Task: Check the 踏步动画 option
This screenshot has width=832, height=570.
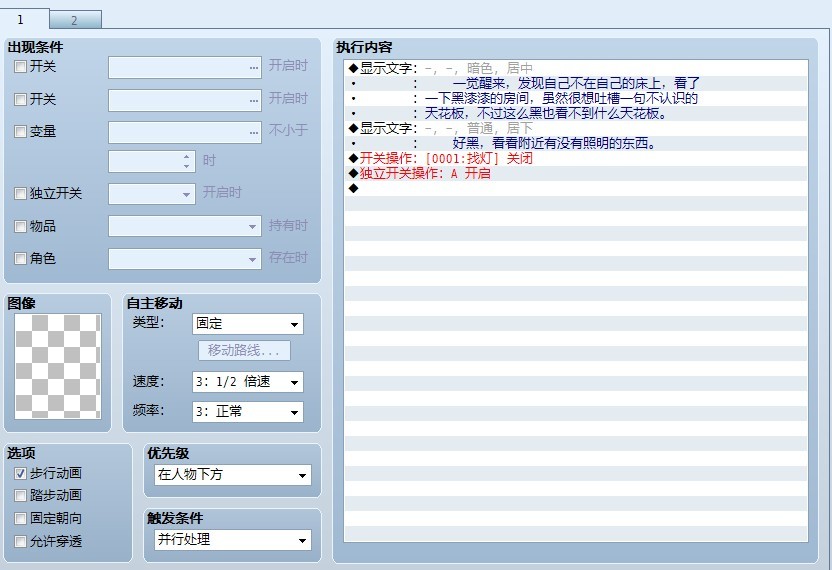Action: (20, 495)
